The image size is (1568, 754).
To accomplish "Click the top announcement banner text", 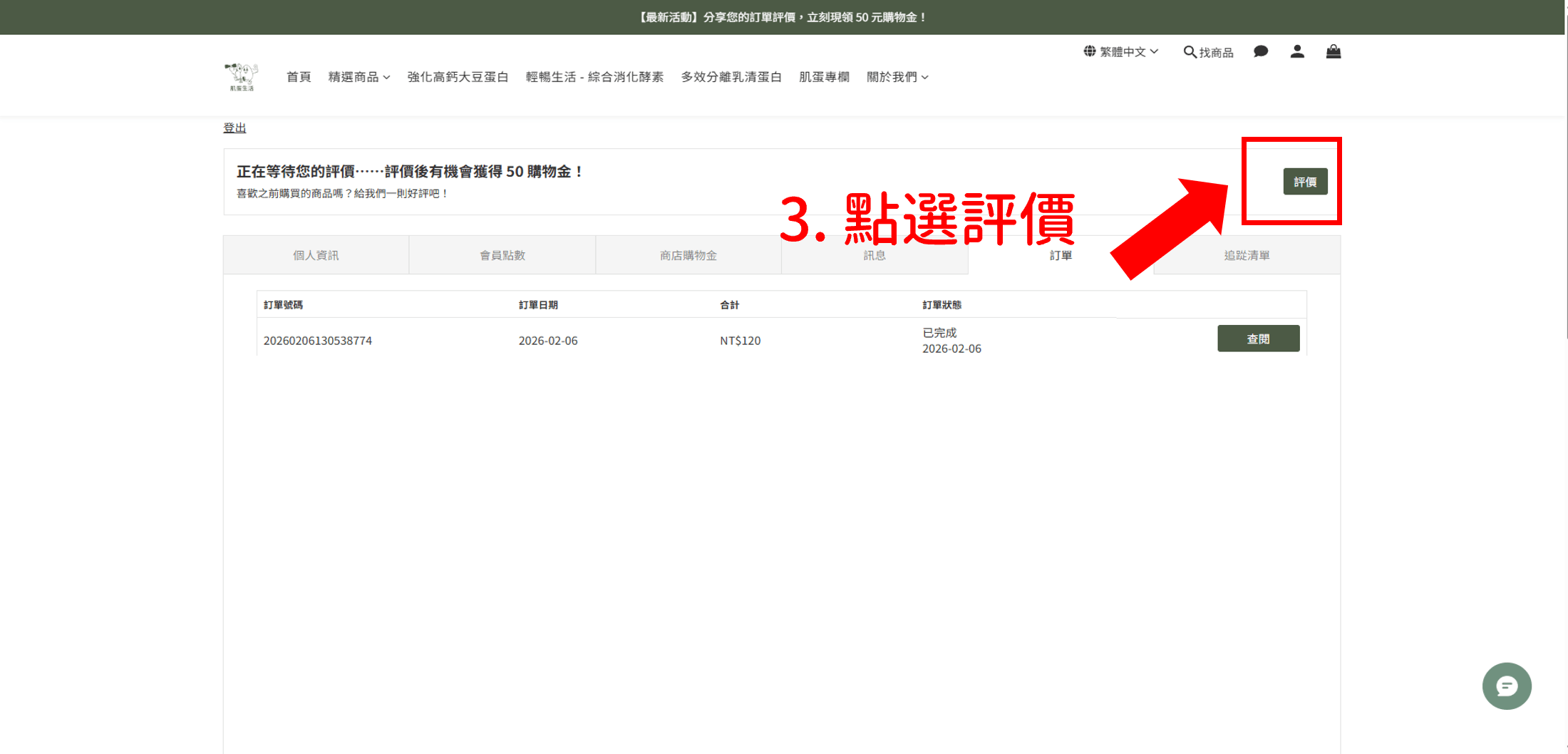I will tap(783, 17).
